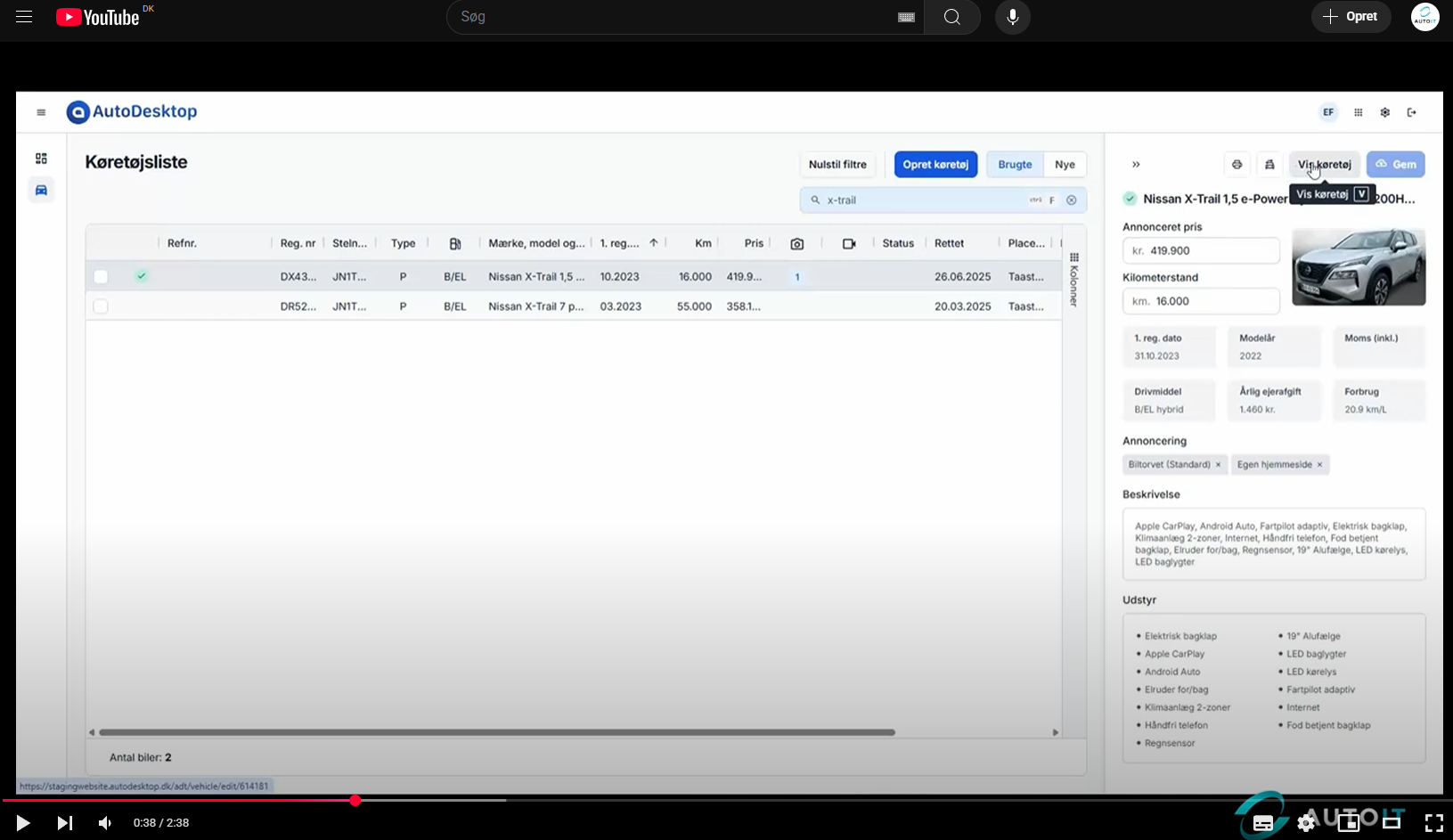The image size is (1453, 840).
Task: Click the YouTube Opret button
Action: [x=1351, y=17]
